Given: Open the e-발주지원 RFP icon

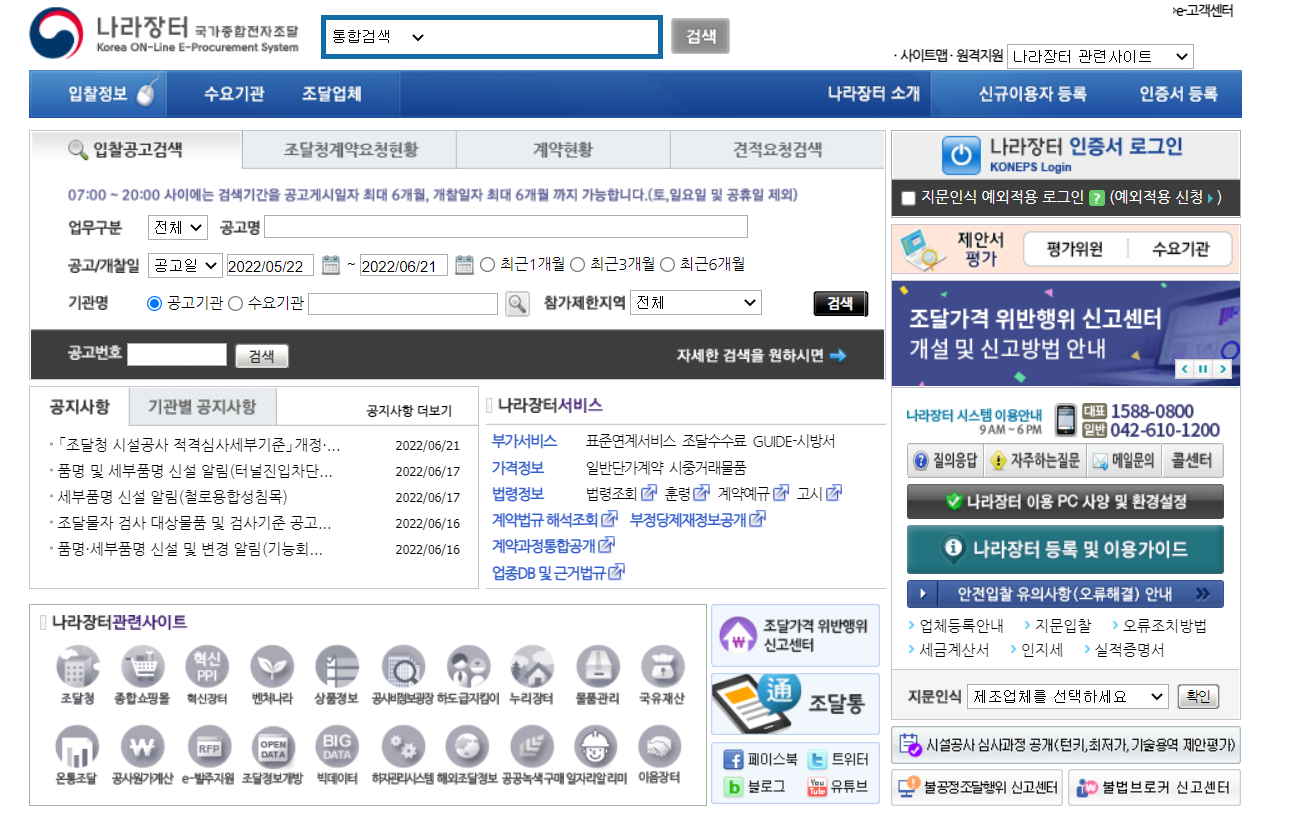Looking at the screenshot, I should point(208,746).
